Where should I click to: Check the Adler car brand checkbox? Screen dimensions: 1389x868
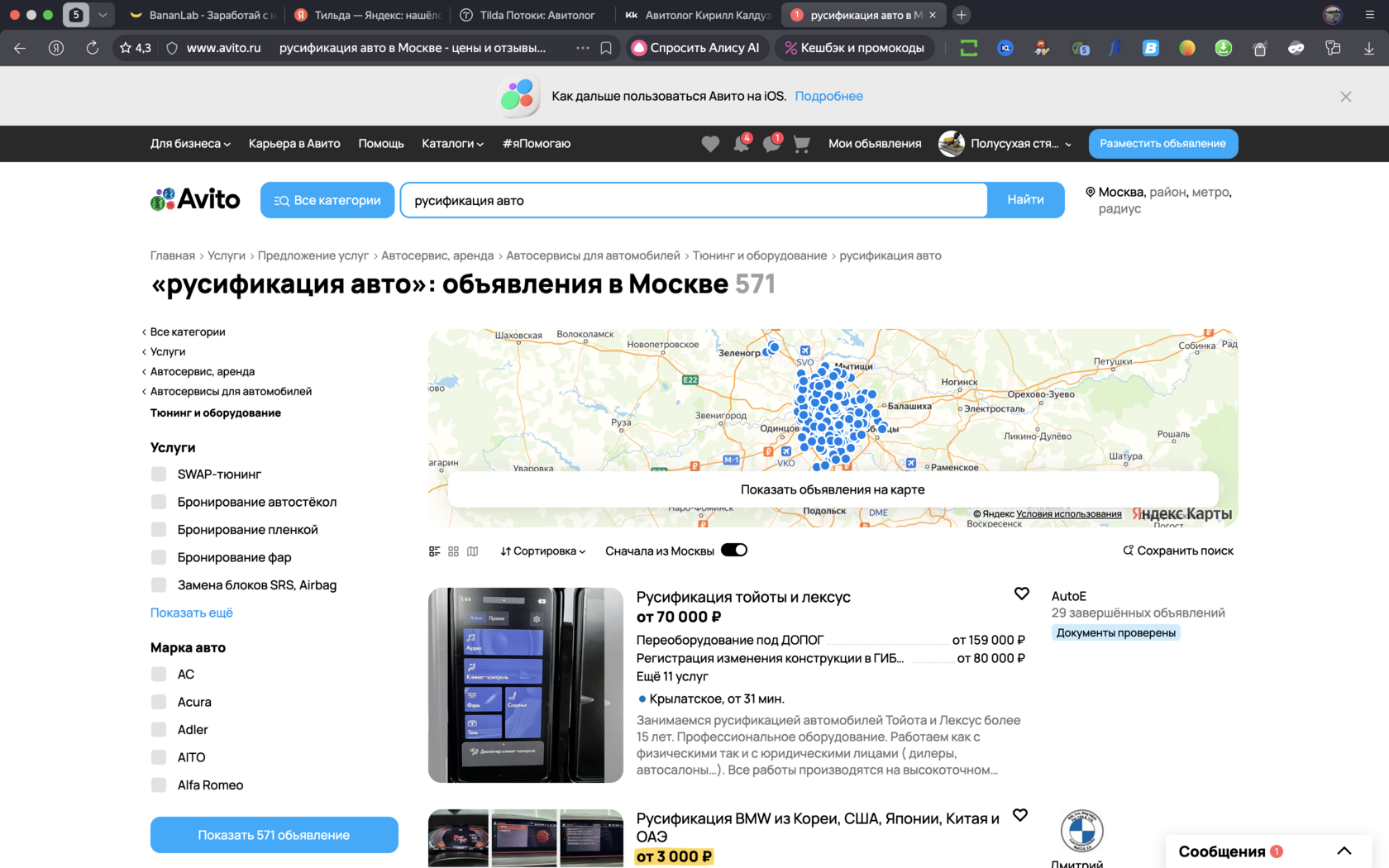coord(159,730)
